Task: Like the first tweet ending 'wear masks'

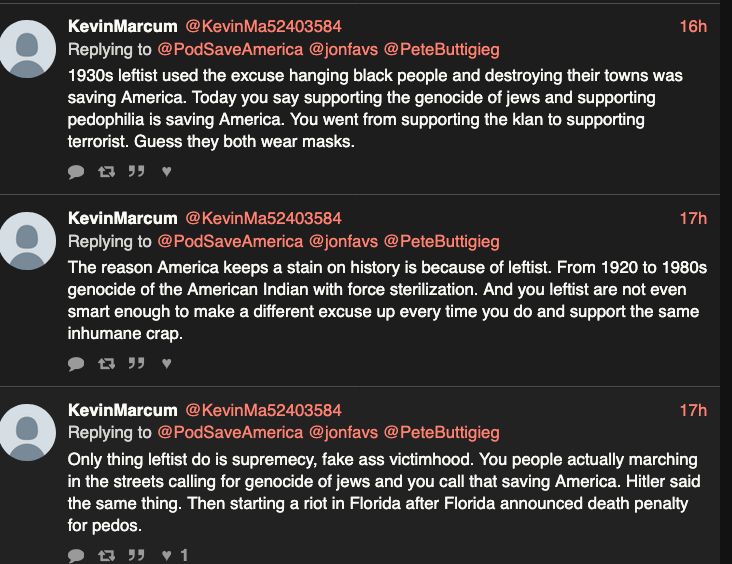Action: (x=167, y=172)
